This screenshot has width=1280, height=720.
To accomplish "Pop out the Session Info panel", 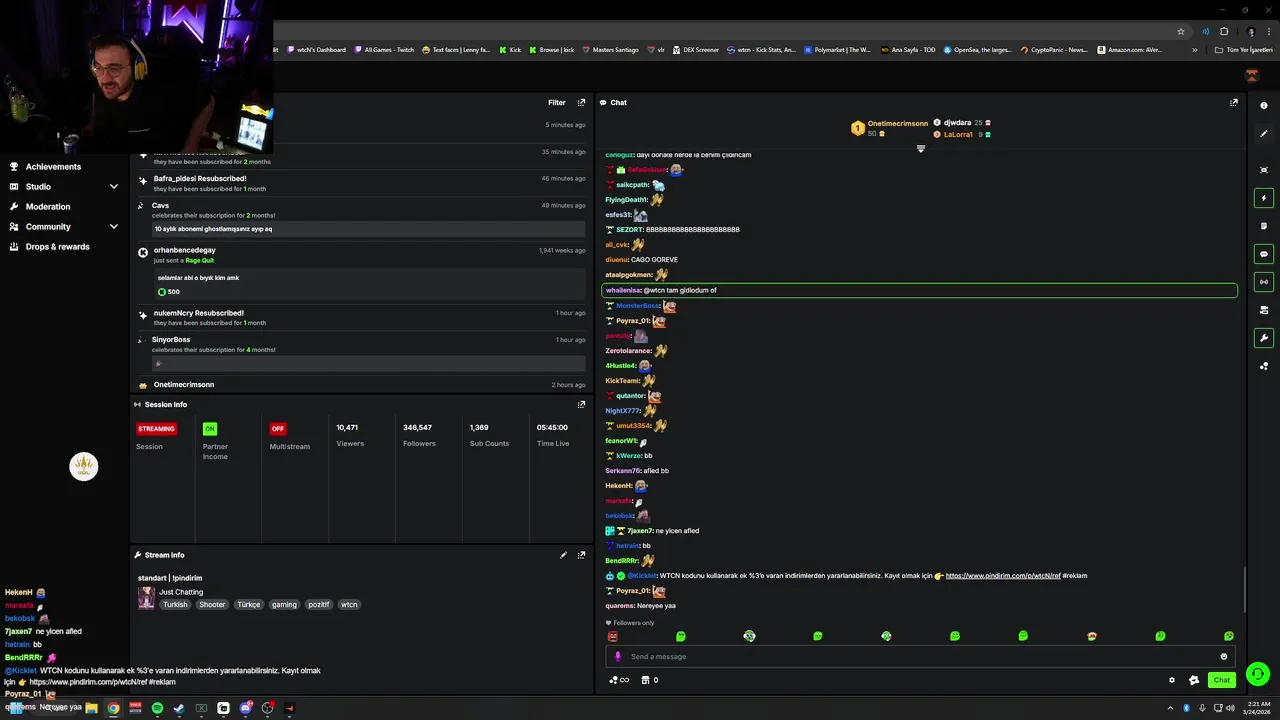I will 581,404.
